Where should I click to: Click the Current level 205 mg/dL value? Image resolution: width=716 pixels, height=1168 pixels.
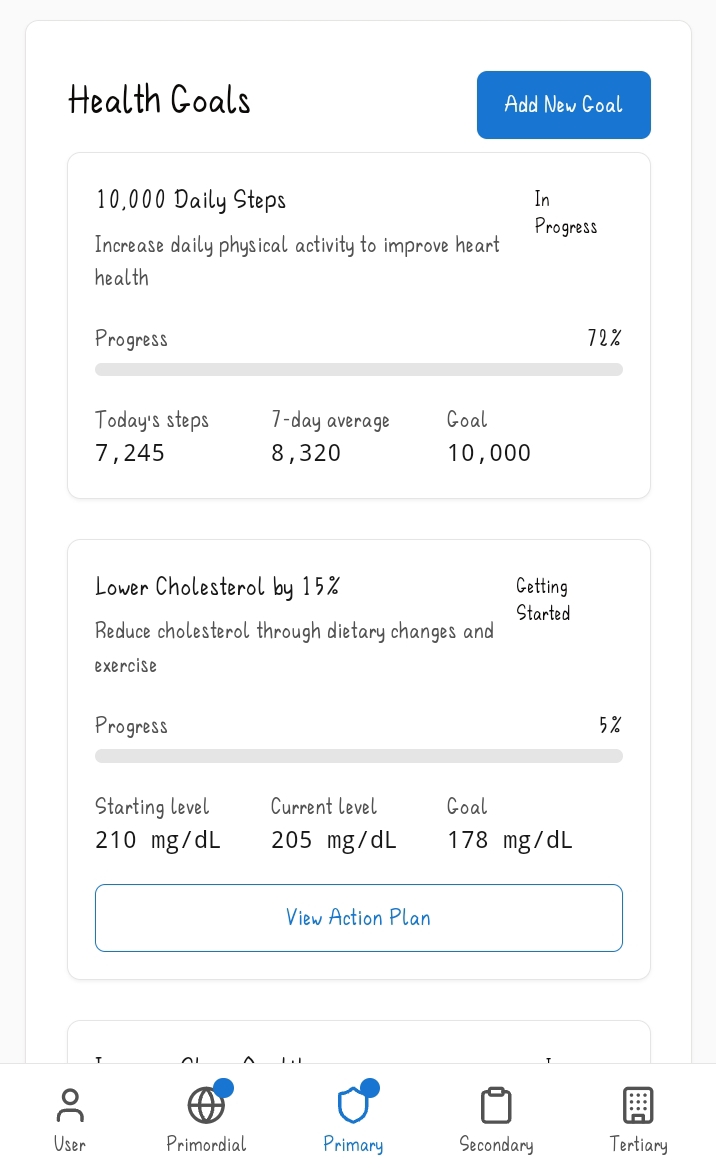pyautogui.click(x=334, y=840)
